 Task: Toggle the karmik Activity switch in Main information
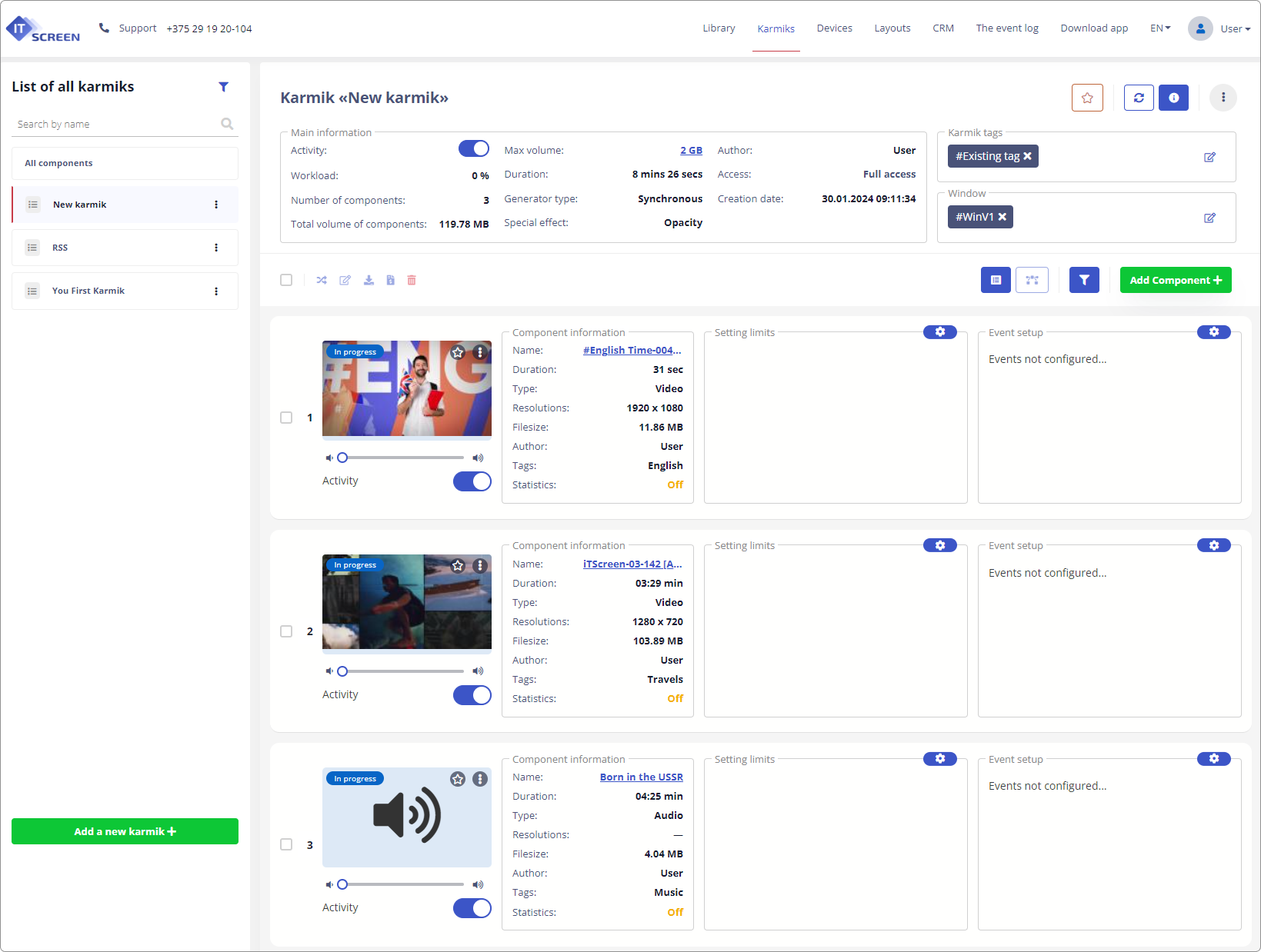473,149
